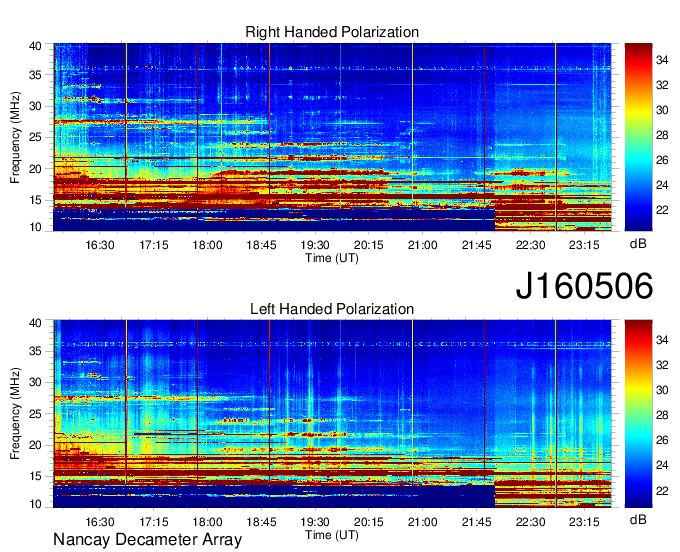Click the bottom color bar's dB label

pyautogui.click(x=638, y=519)
